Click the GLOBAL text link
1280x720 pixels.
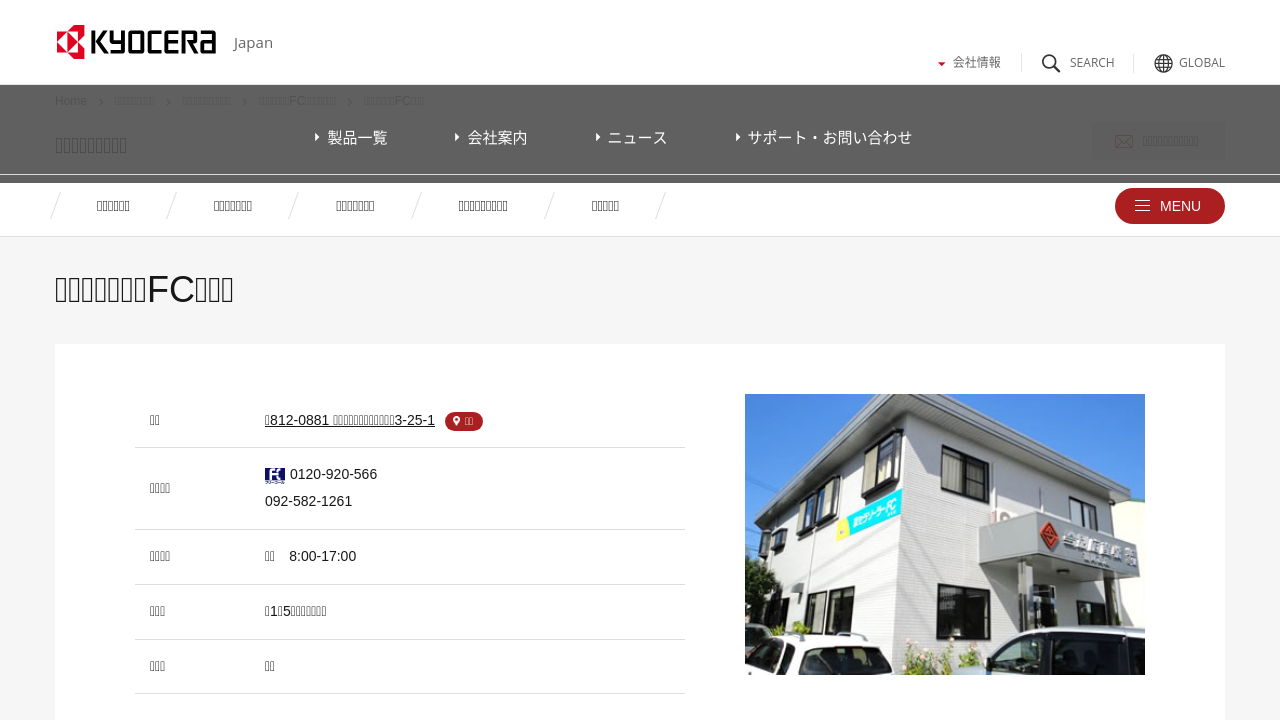pyautogui.click(x=1201, y=63)
